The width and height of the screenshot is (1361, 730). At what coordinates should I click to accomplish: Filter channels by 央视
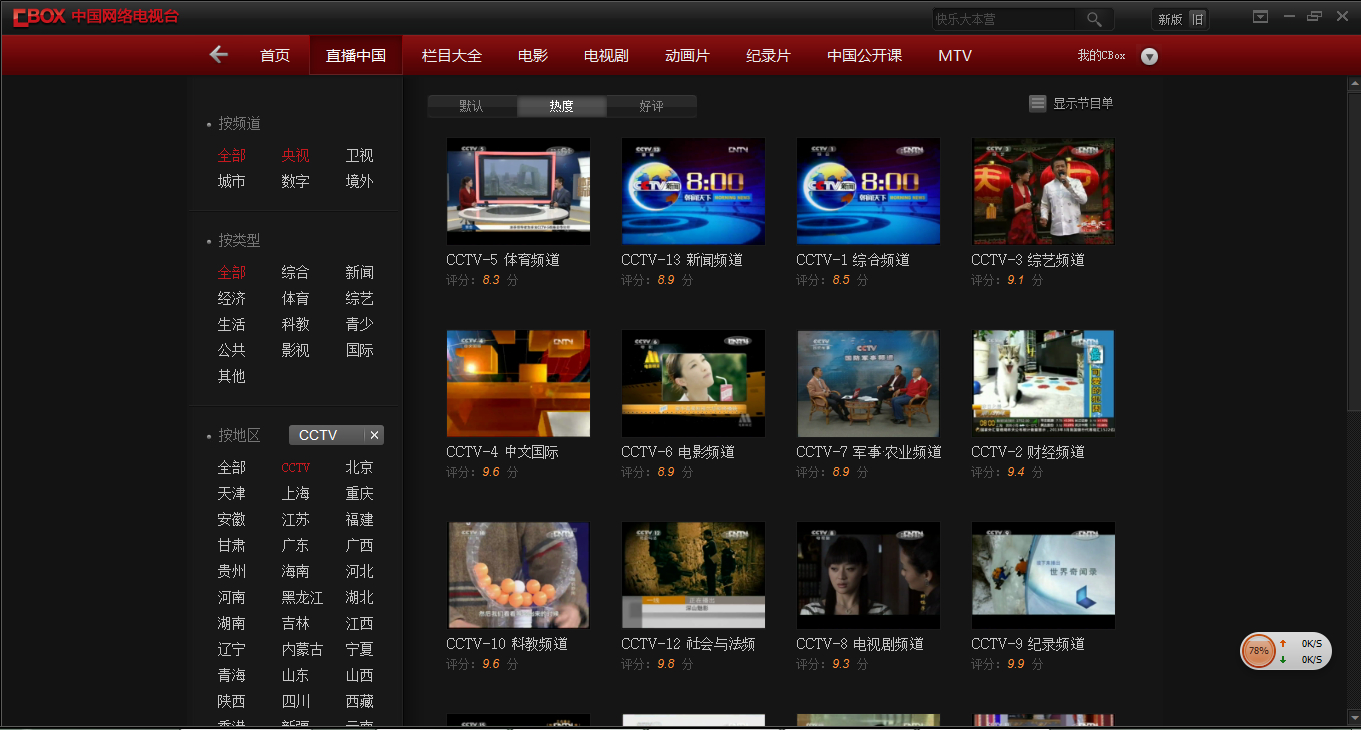coord(295,155)
